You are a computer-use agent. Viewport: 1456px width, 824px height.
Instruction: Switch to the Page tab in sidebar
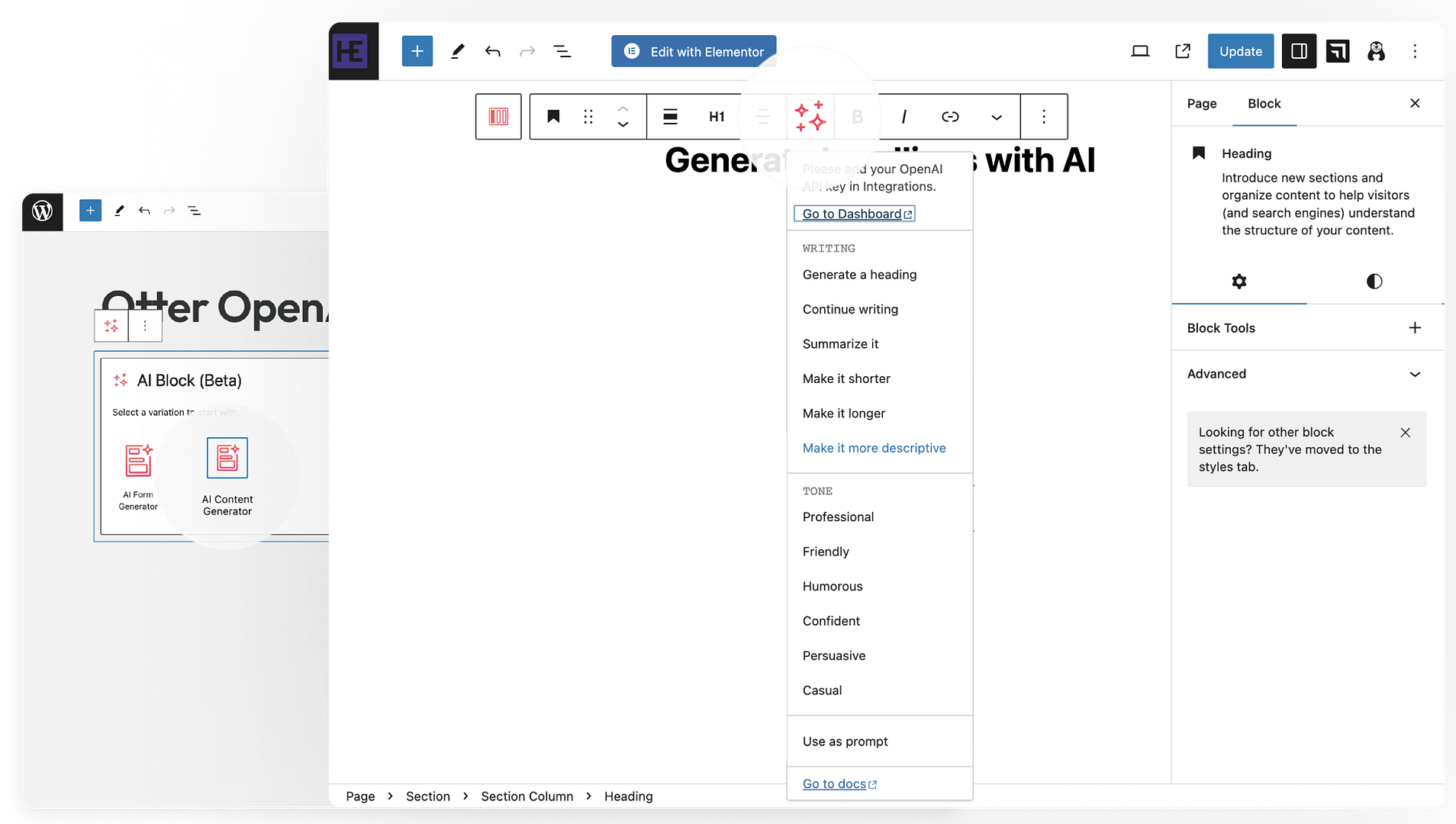pyautogui.click(x=1201, y=103)
